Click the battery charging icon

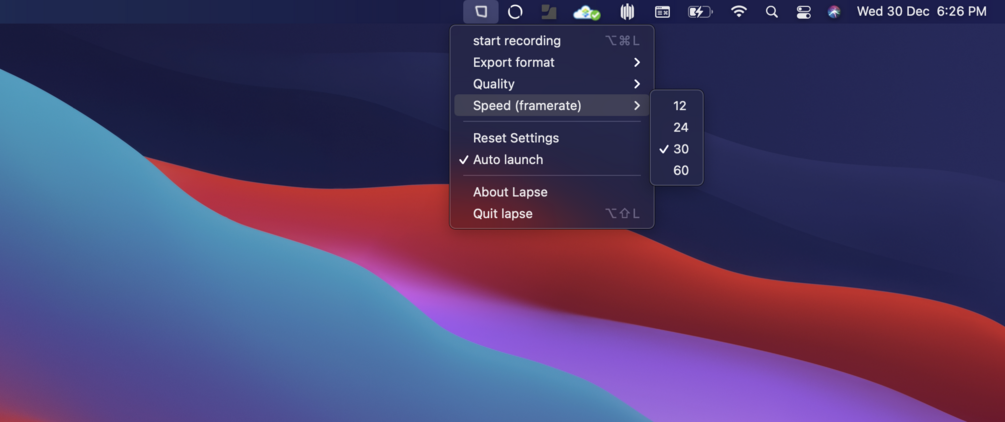click(x=700, y=12)
